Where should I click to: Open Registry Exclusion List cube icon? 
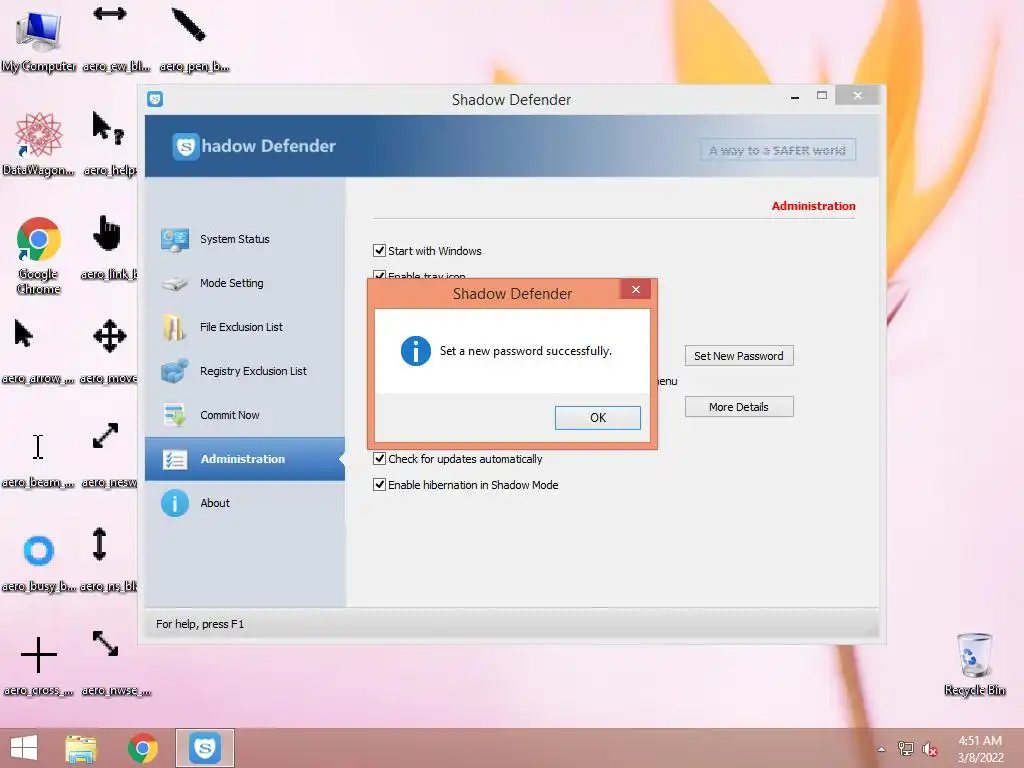click(175, 371)
